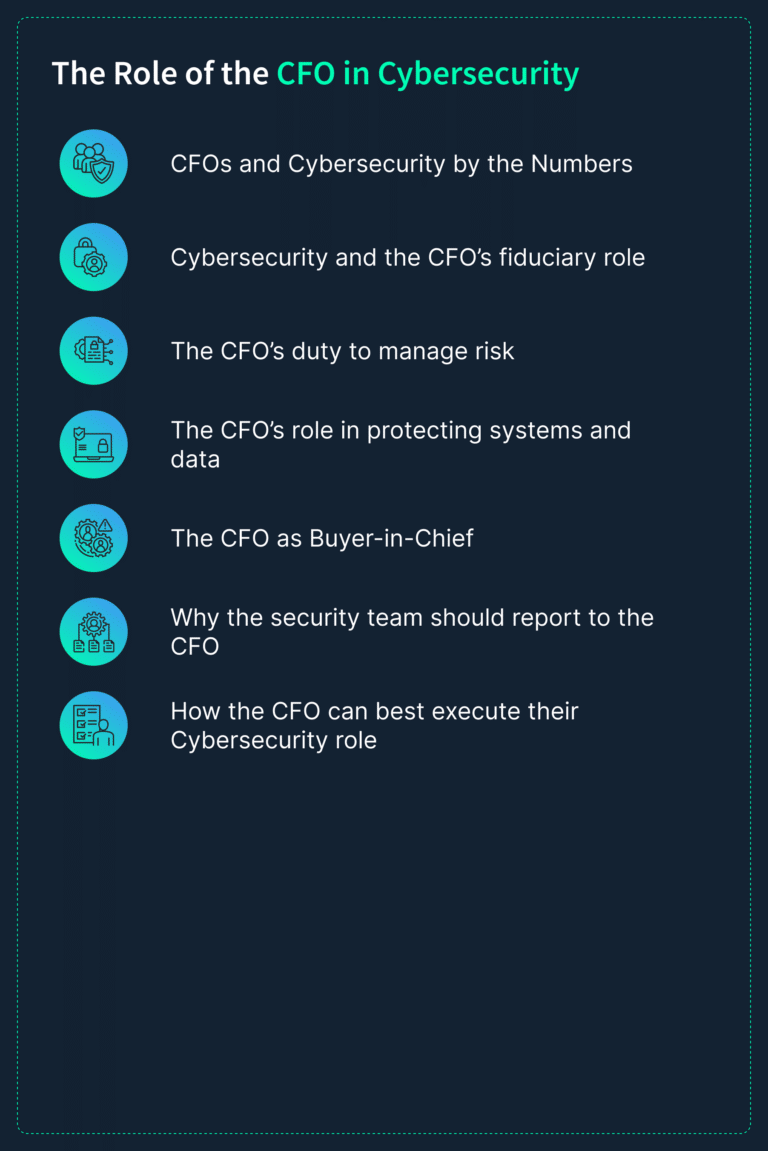Viewport: 768px width, 1151px height.
Task: Click the lone 'CFO' under security team line
Action: tap(195, 647)
